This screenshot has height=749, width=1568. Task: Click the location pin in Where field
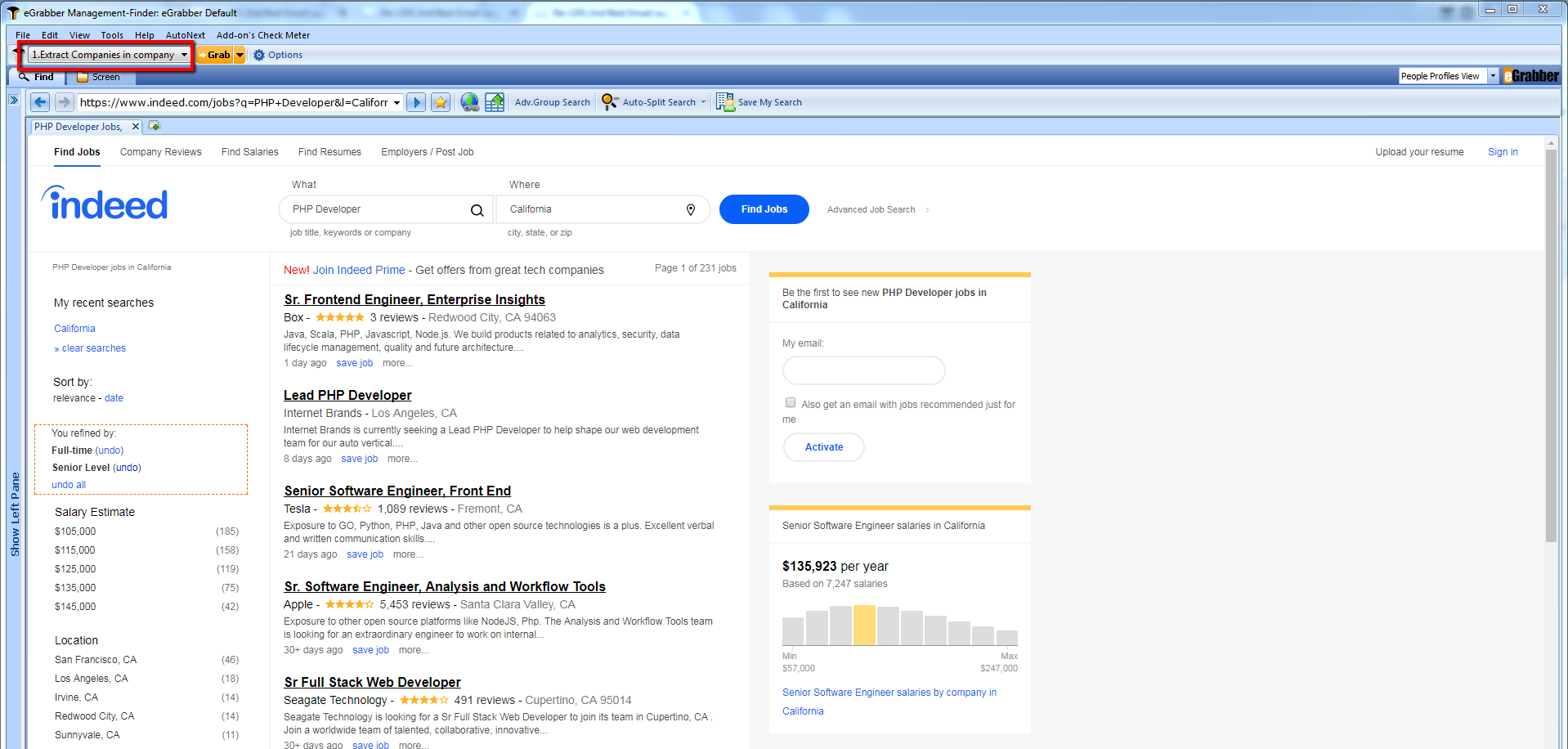[x=691, y=210]
